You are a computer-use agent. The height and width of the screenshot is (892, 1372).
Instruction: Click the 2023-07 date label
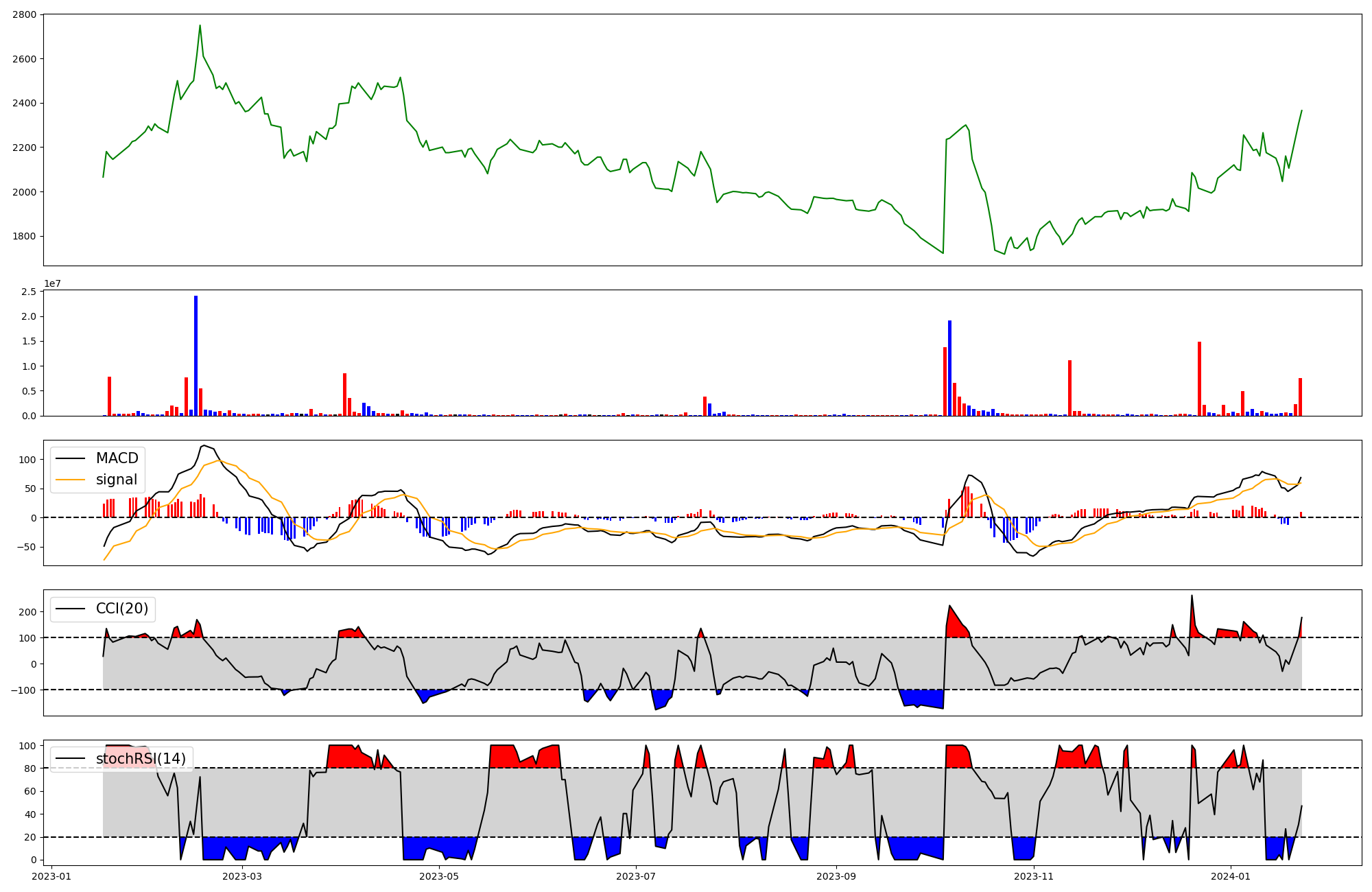(x=636, y=876)
